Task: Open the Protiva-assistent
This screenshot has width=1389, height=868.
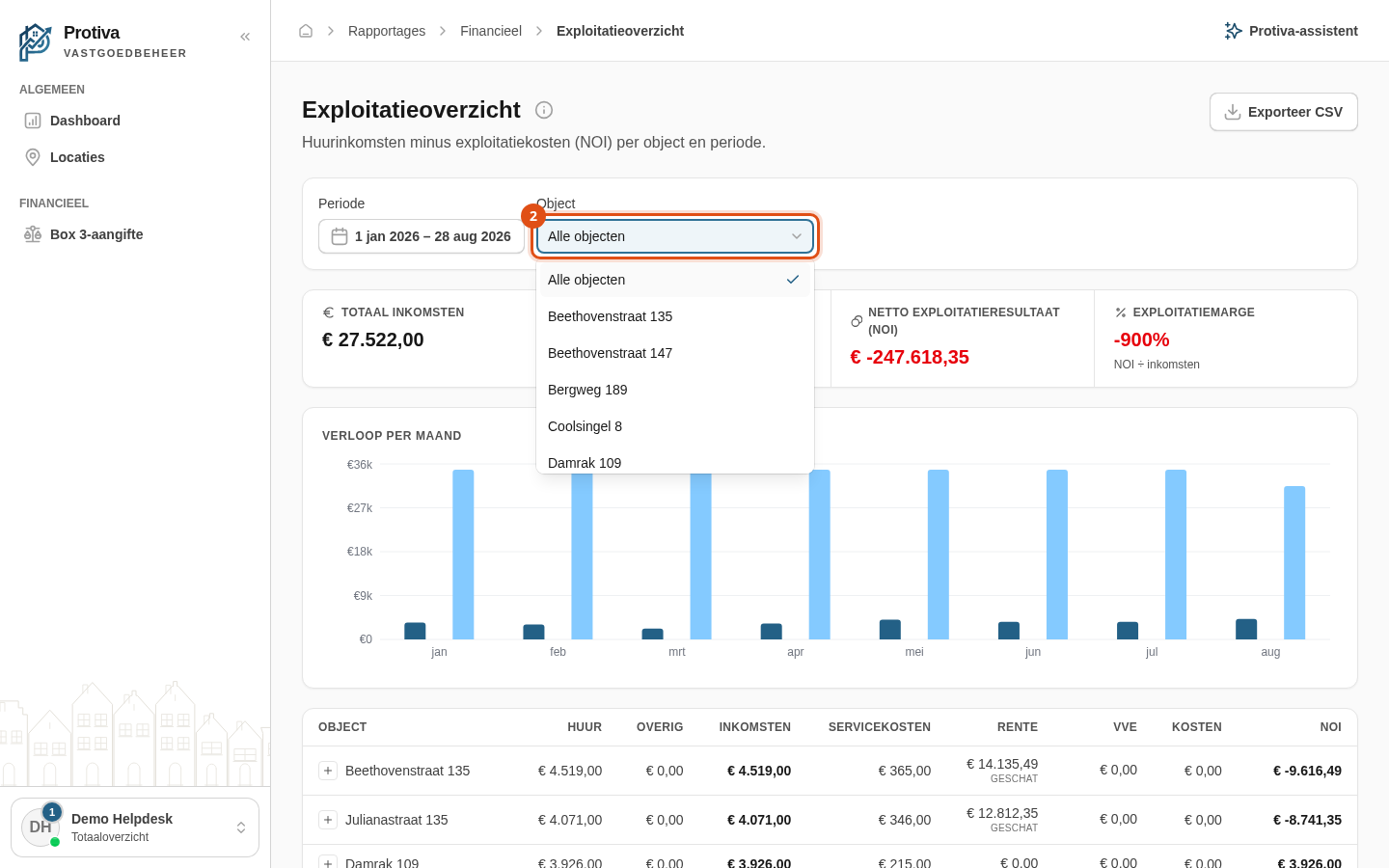Action: pos(1291,31)
